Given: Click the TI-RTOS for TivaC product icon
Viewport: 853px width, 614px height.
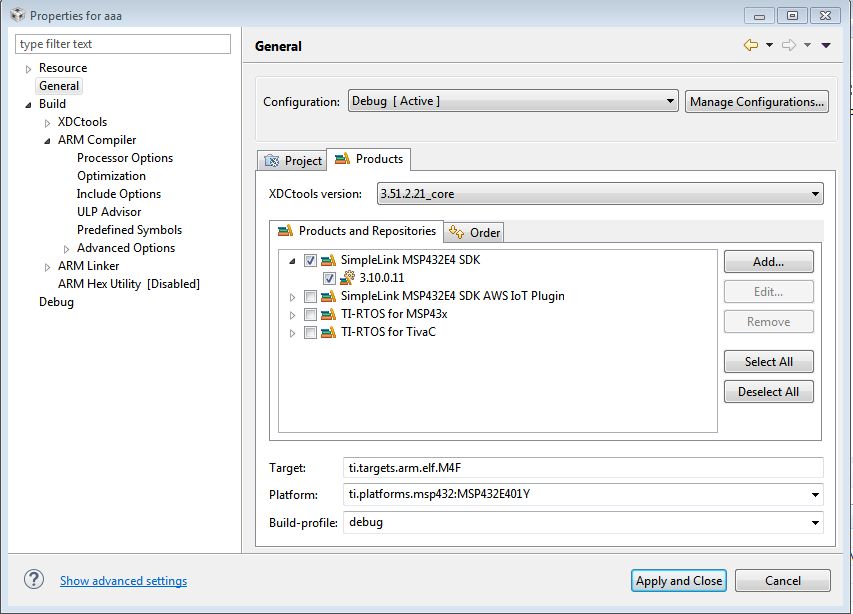Looking at the screenshot, I should point(328,332).
